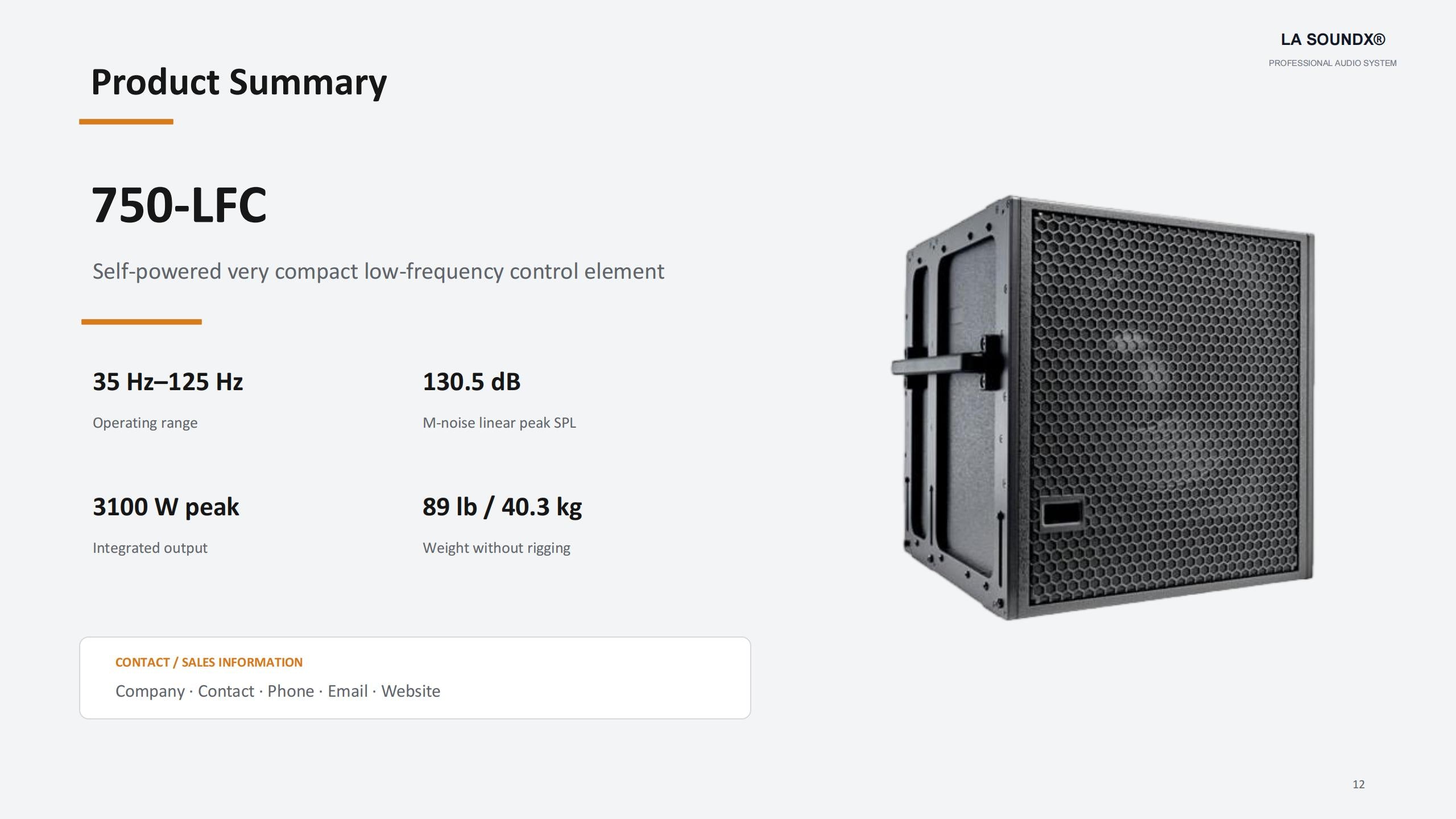Click the Company Contact Phone Email Website text

click(x=278, y=691)
